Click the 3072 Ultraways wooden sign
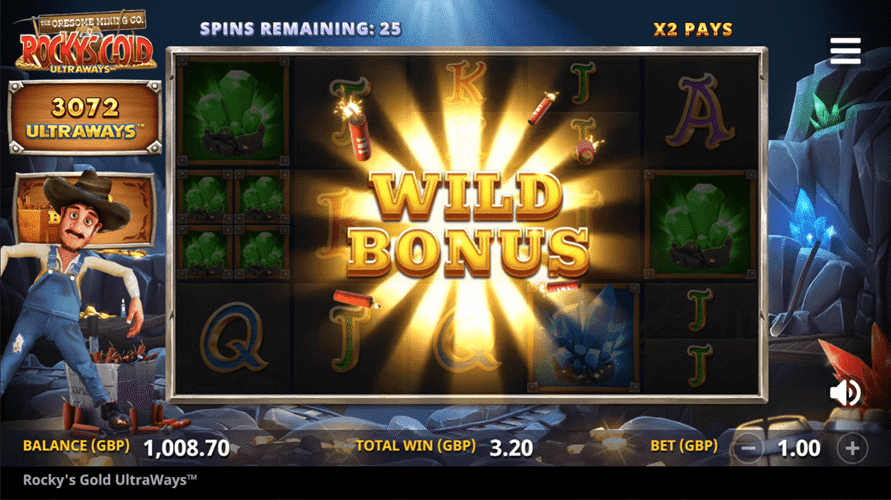This screenshot has width=891, height=500. (x=85, y=118)
